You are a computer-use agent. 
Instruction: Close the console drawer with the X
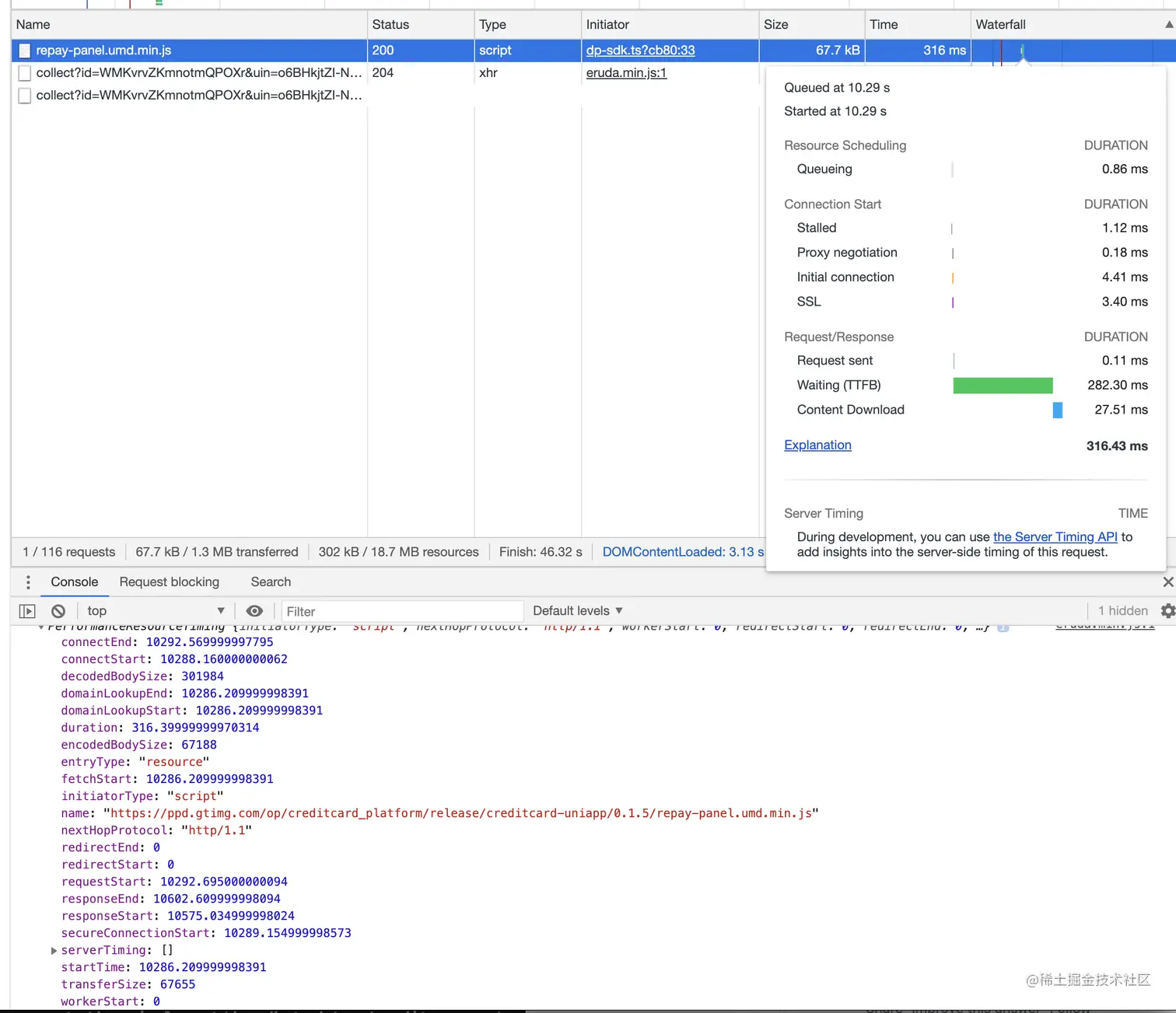pos(1167,582)
